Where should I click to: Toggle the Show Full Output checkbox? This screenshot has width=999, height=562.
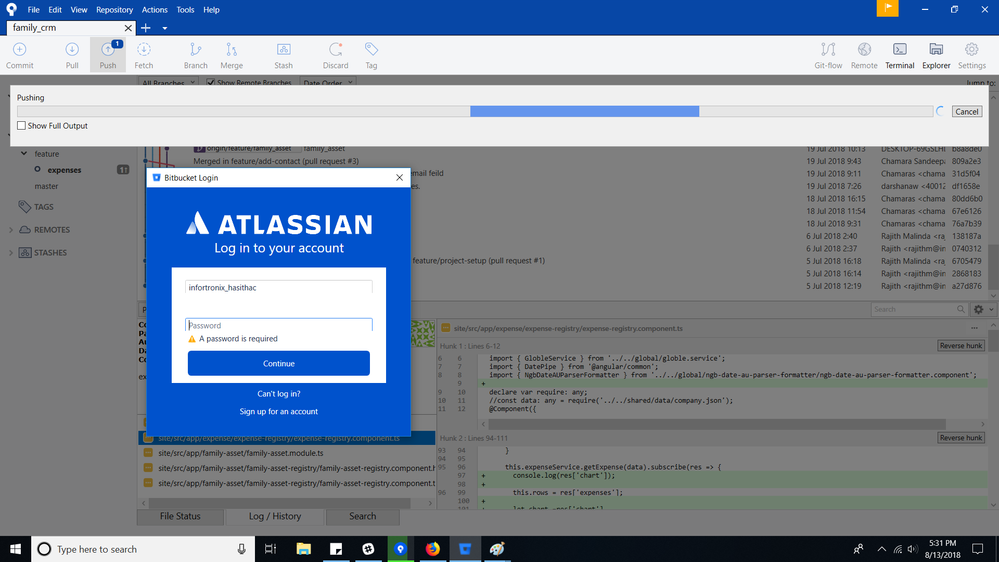[22, 126]
